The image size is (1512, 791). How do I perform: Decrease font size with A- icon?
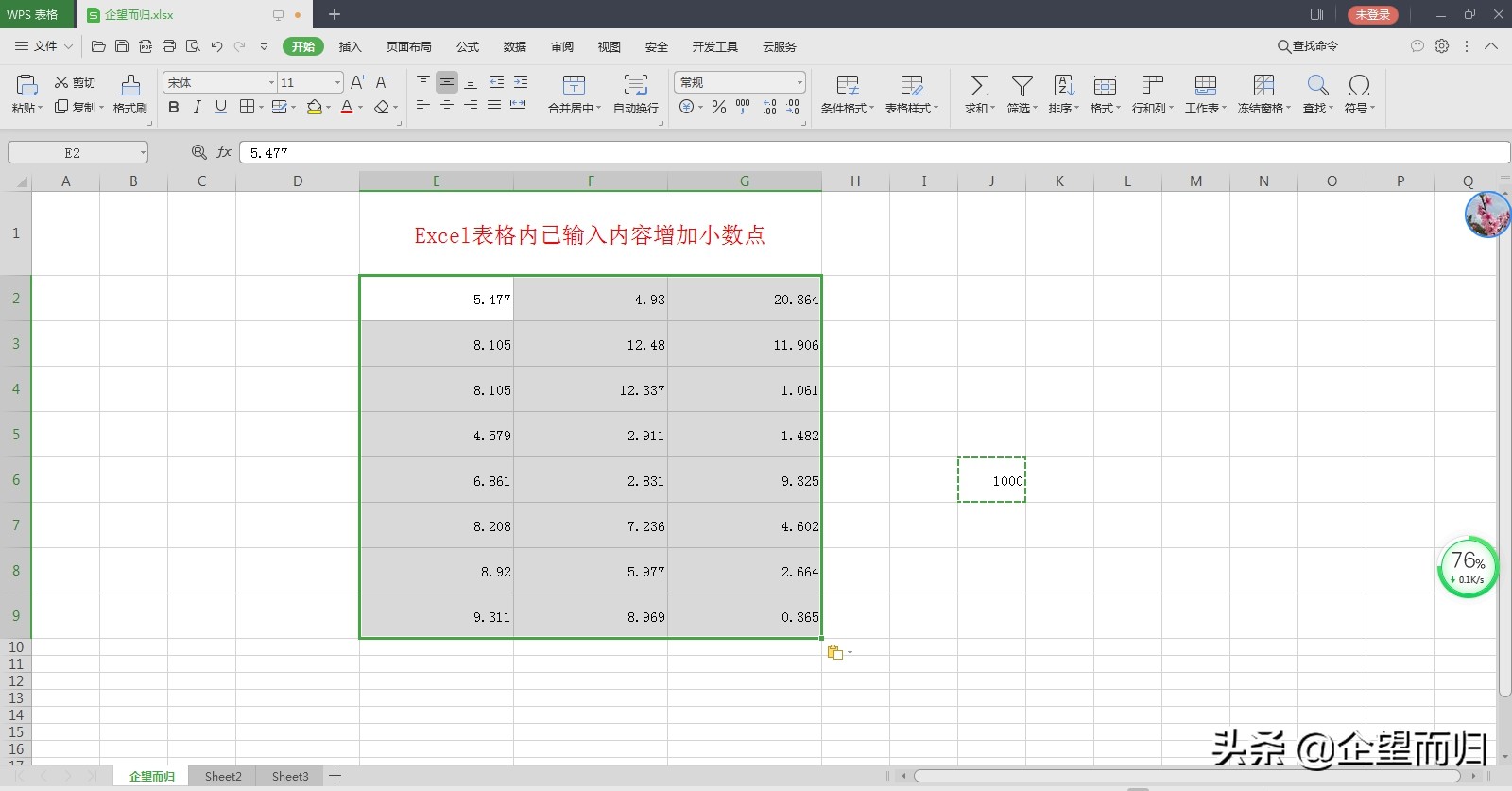(382, 83)
